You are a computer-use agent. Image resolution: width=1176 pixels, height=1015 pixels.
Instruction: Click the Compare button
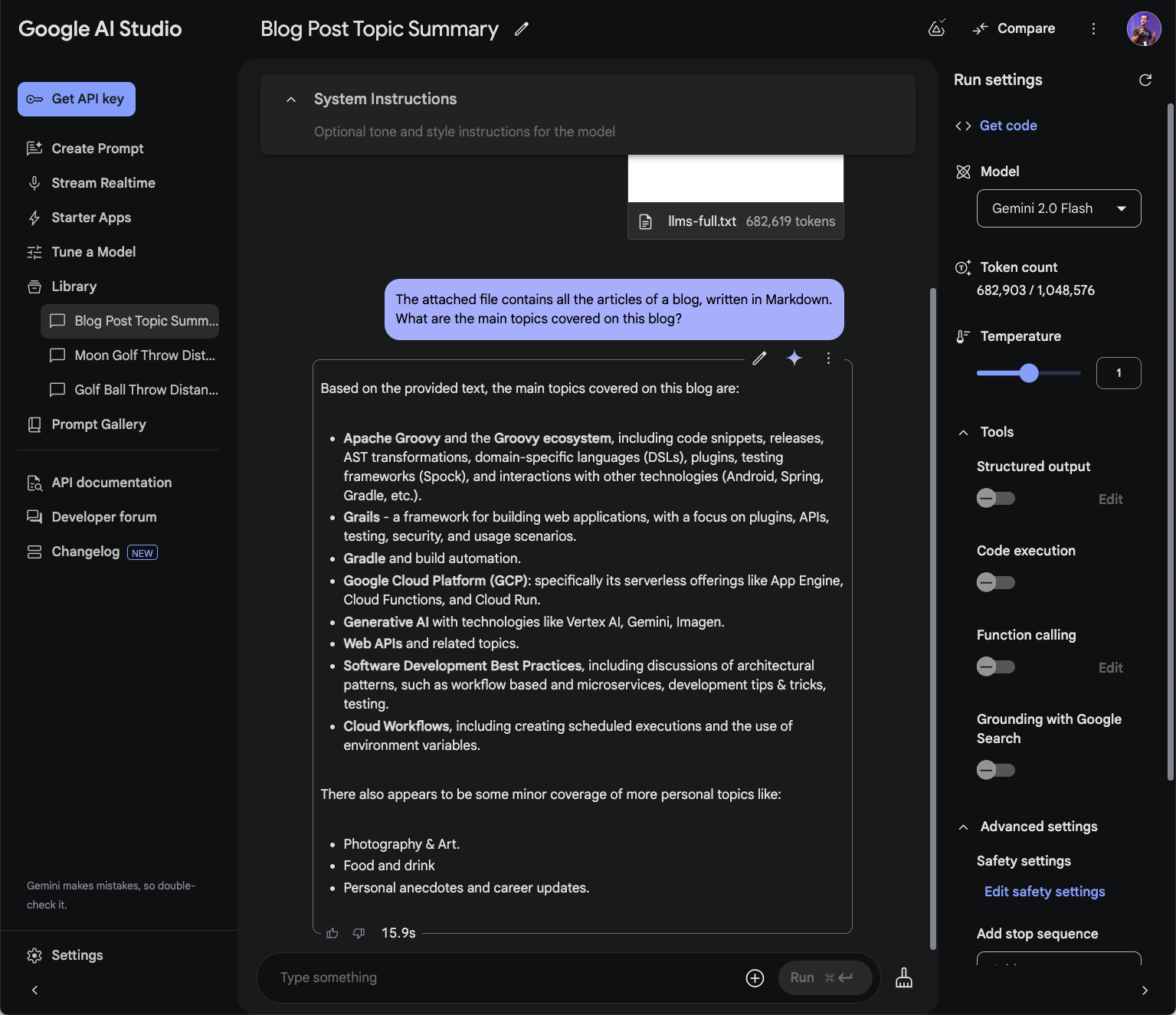pyautogui.click(x=1014, y=28)
